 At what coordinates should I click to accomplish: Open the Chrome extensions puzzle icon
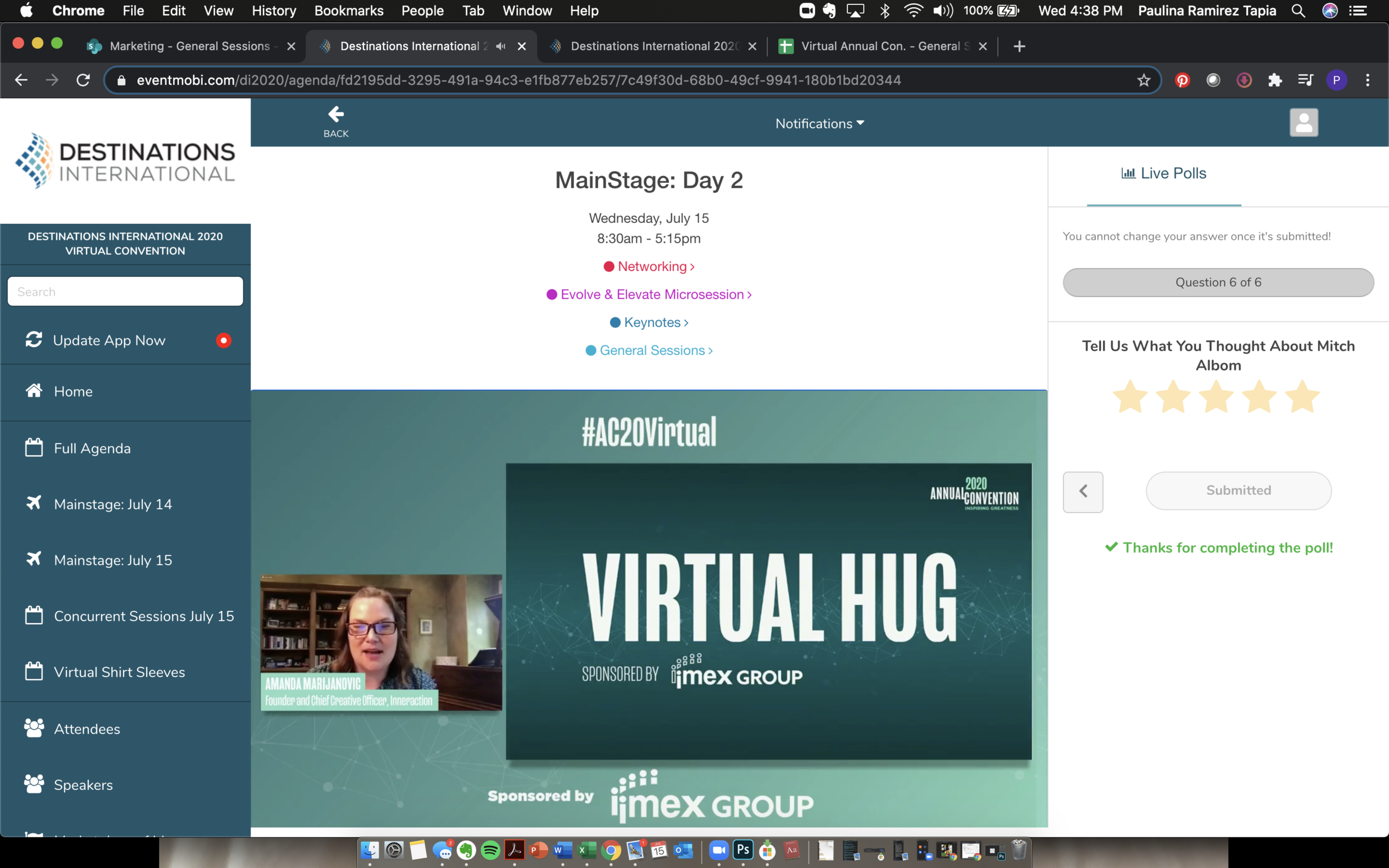[1275, 81]
